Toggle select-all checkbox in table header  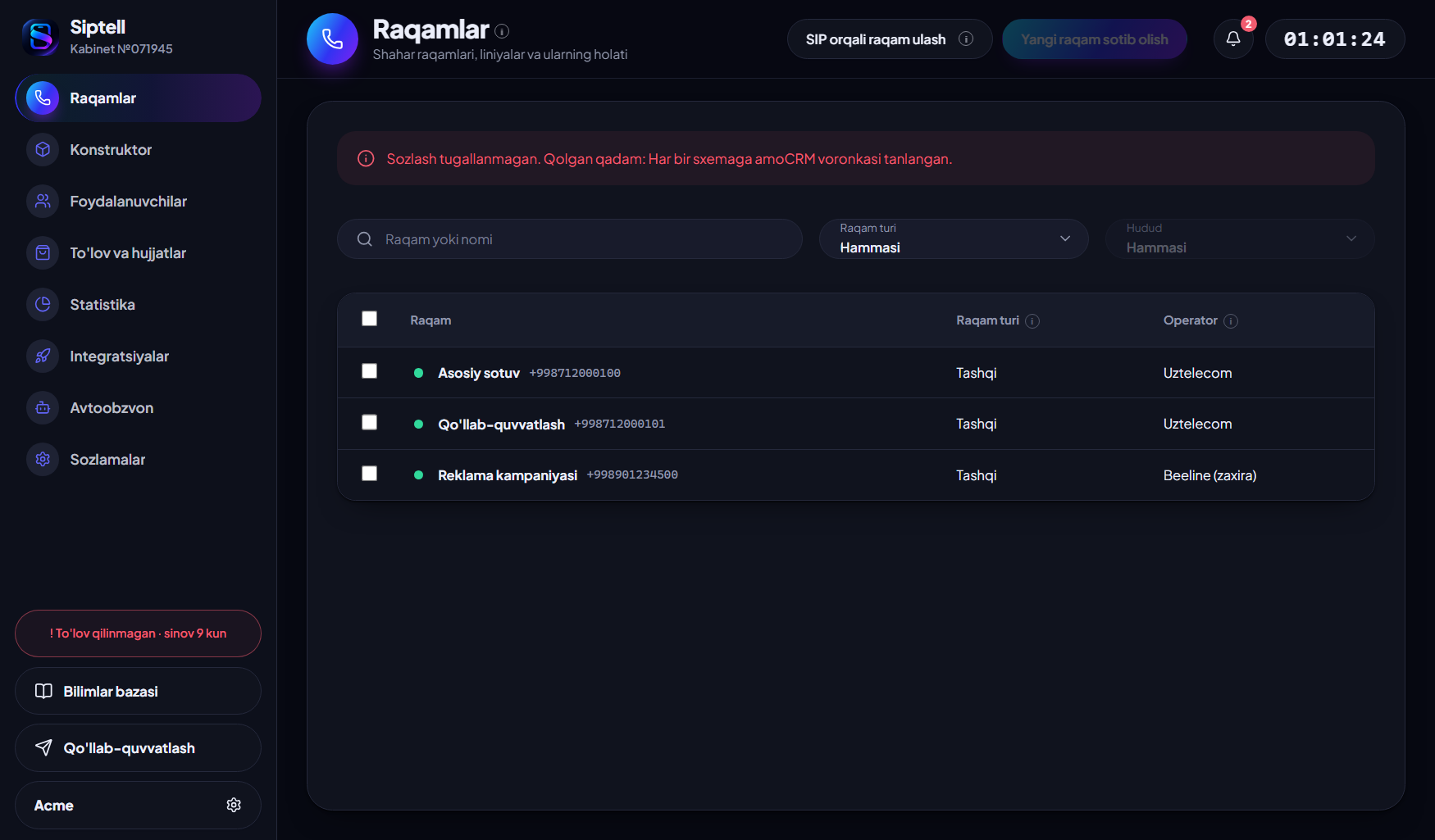[x=370, y=319]
